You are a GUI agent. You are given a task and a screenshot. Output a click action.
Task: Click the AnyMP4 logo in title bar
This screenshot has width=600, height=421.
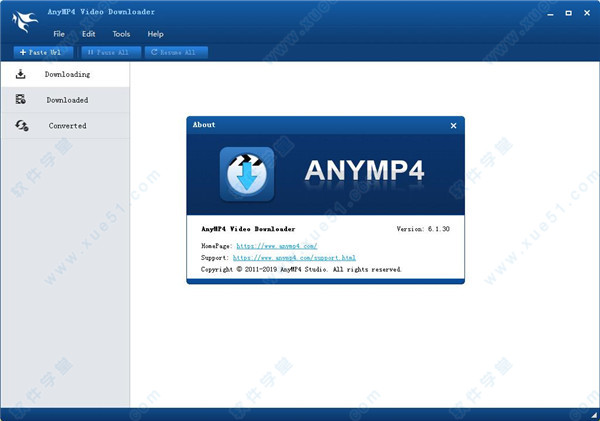click(x=25, y=21)
